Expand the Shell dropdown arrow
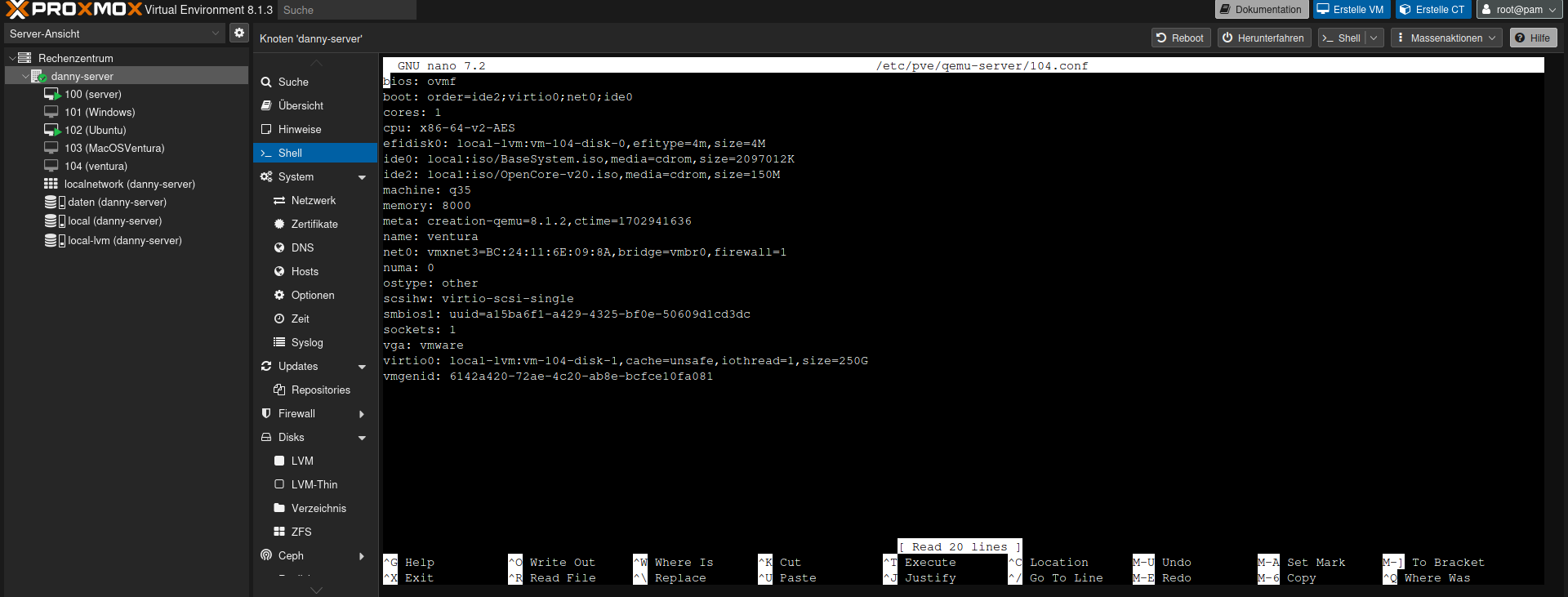 coord(1374,38)
